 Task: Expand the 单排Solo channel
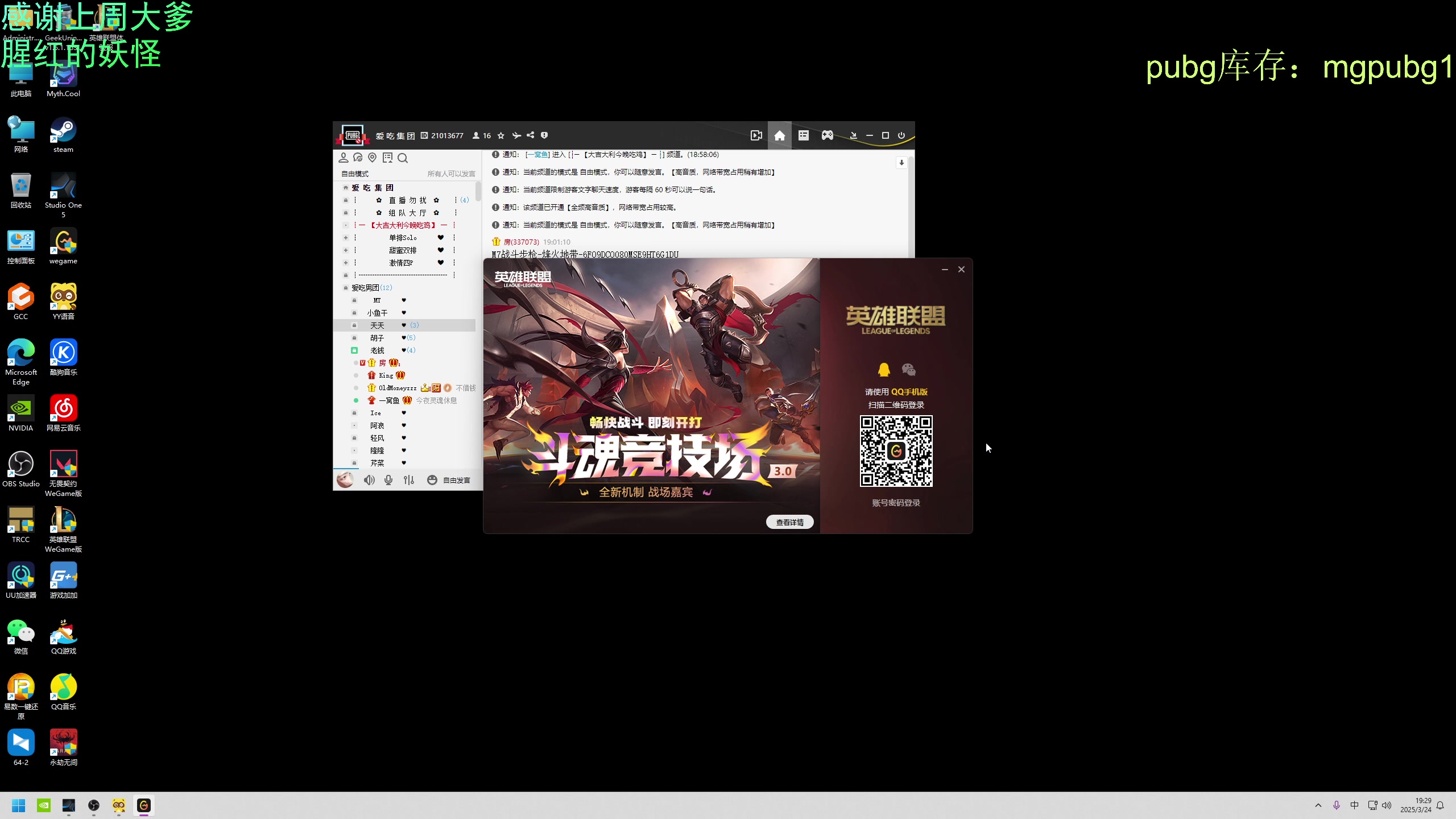(x=345, y=238)
